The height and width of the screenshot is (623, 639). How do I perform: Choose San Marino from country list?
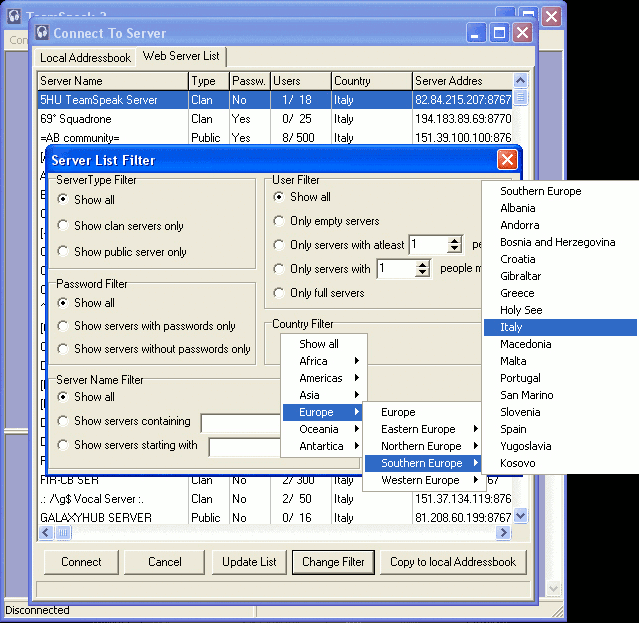coord(560,395)
